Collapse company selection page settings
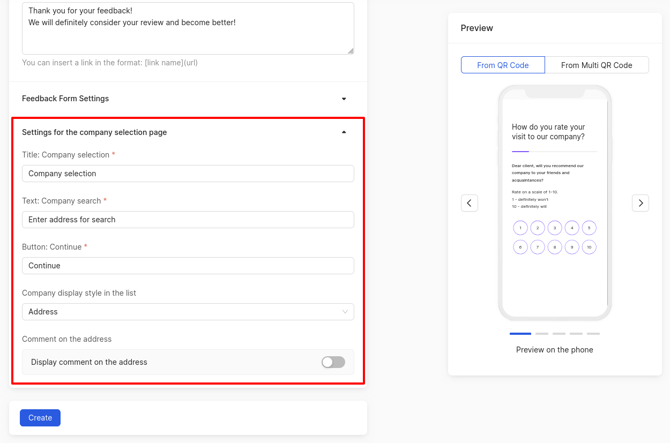670x443 pixels. click(344, 132)
